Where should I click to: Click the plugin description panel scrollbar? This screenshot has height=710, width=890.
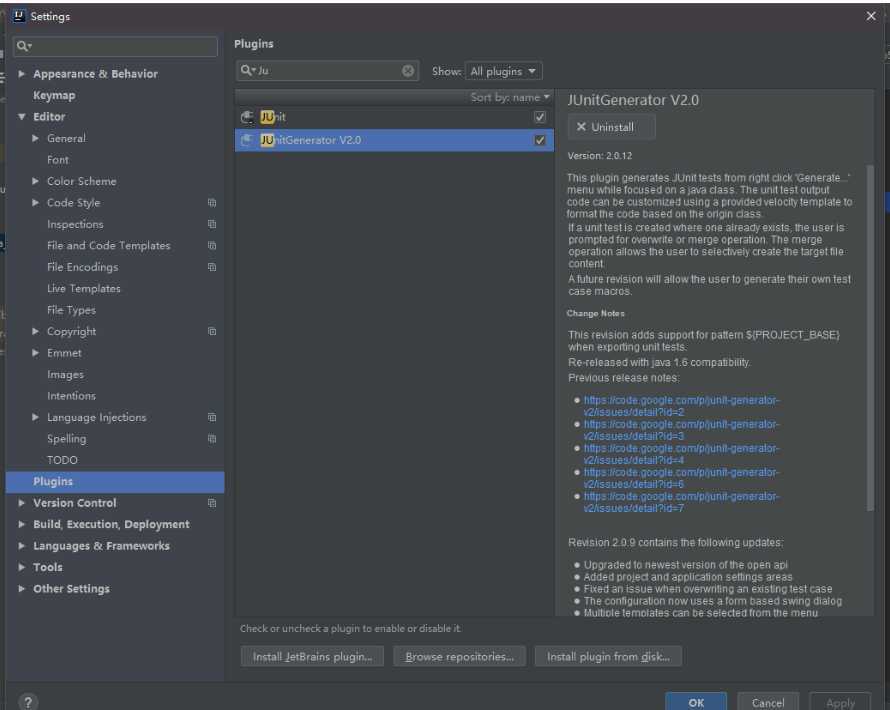click(870, 338)
